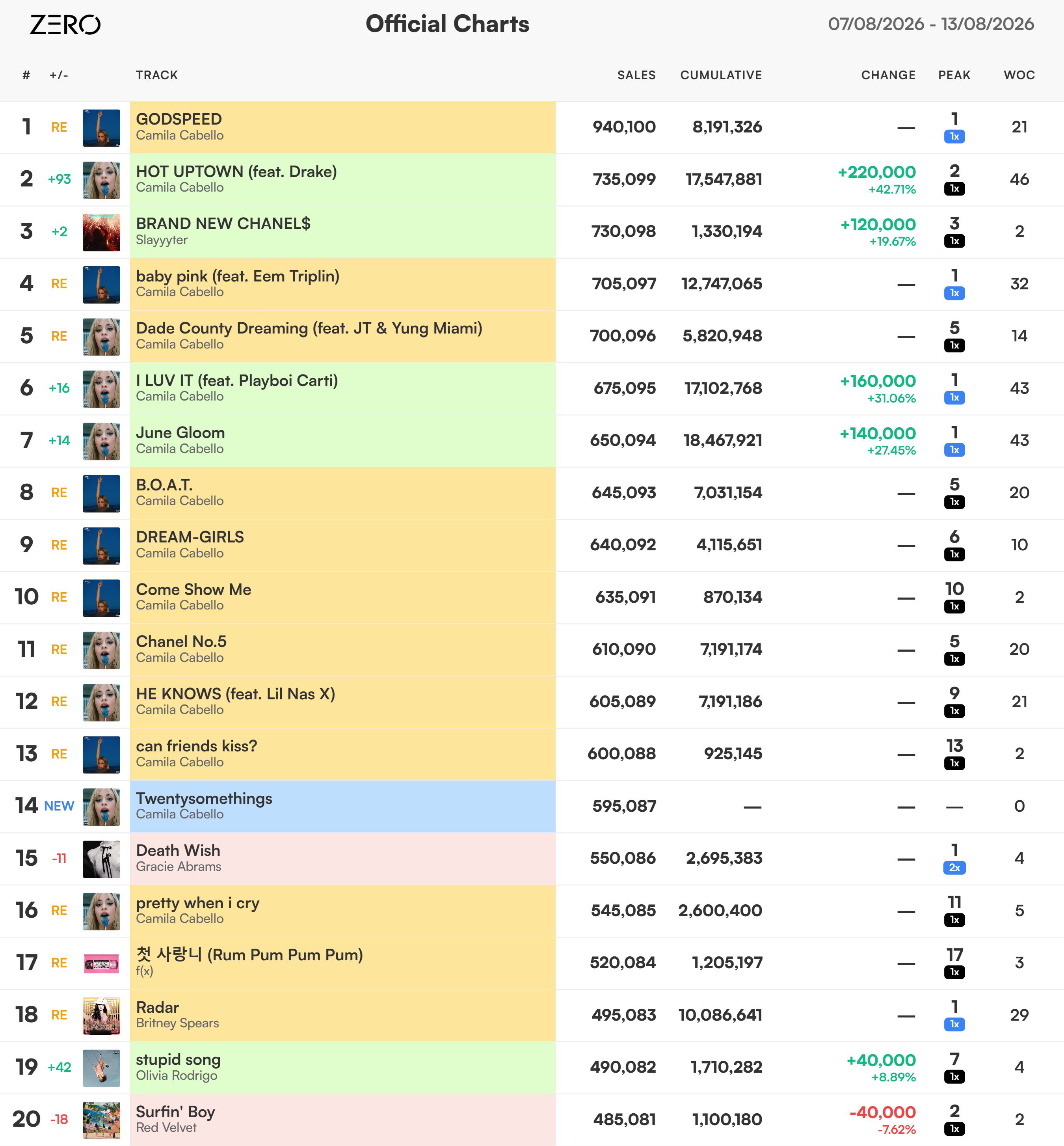Select the CUMULATIVE column header
The width and height of the screenshot is (1064, 1146).
pos(721,75)
